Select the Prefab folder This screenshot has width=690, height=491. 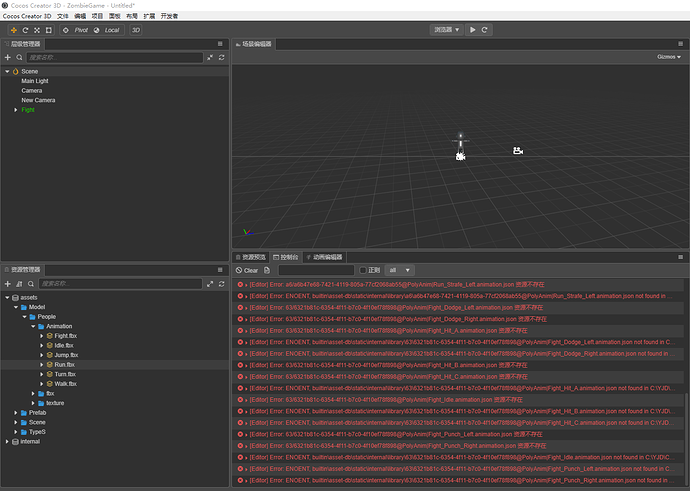pyautogui.click(x=37, y=413)
